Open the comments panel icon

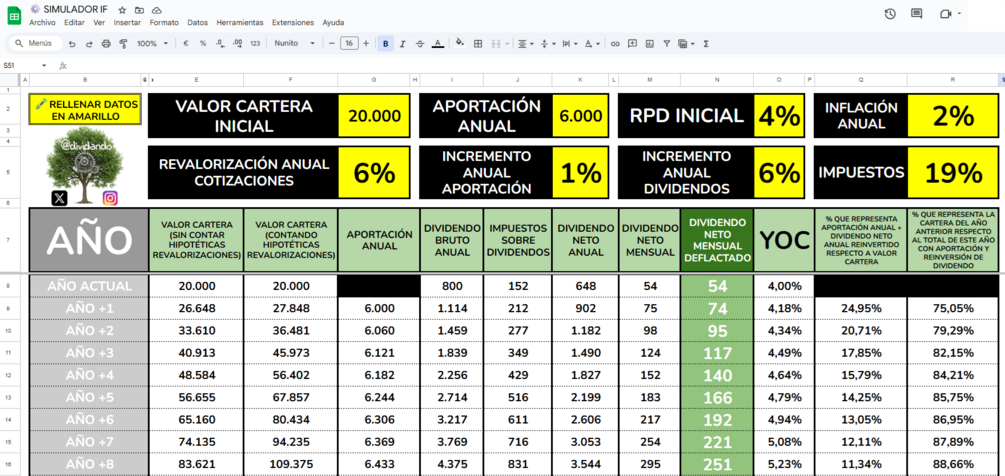tap(917, 14)
